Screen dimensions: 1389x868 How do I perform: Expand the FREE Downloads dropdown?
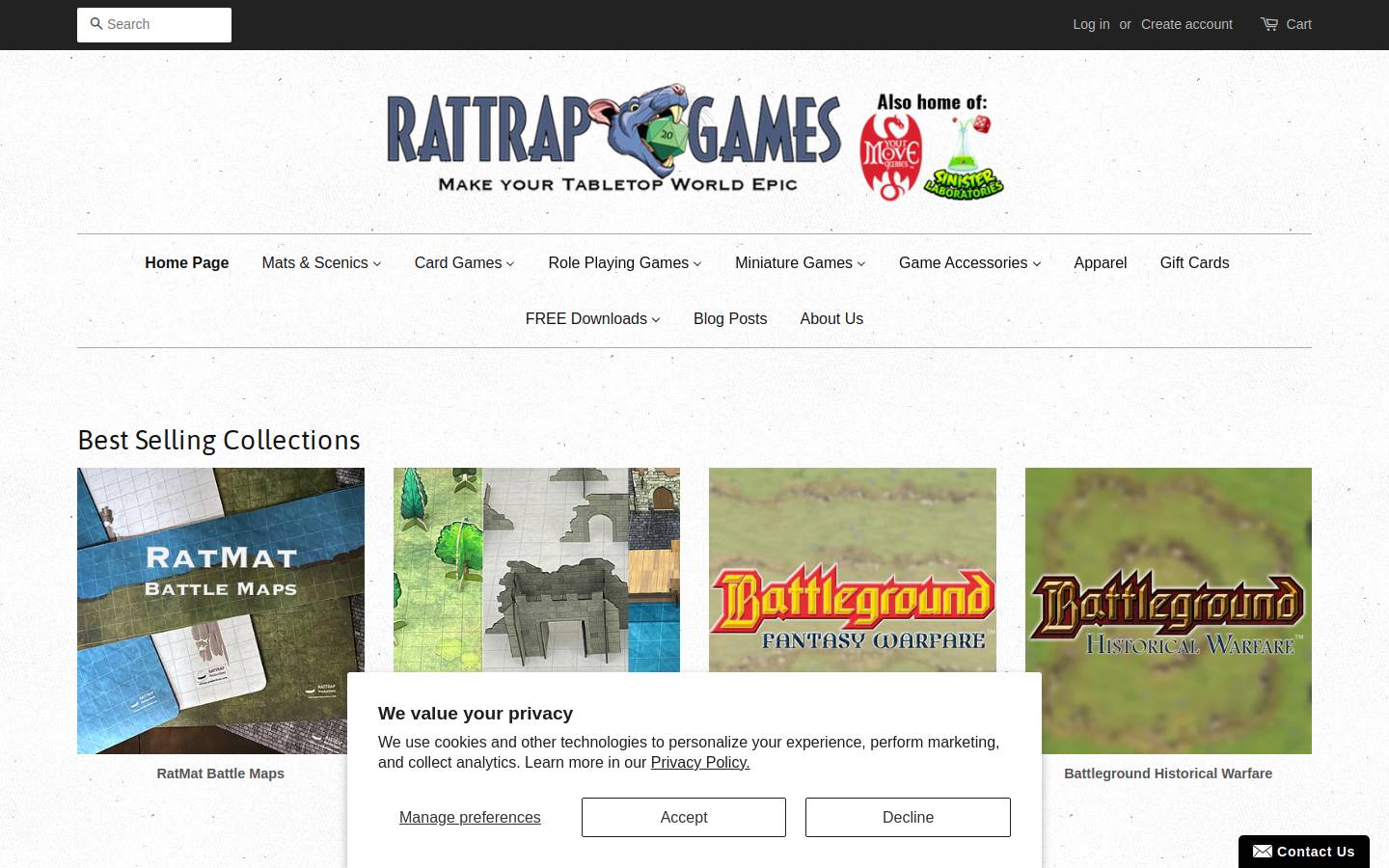pyautogui.click(x=593, y=318)
